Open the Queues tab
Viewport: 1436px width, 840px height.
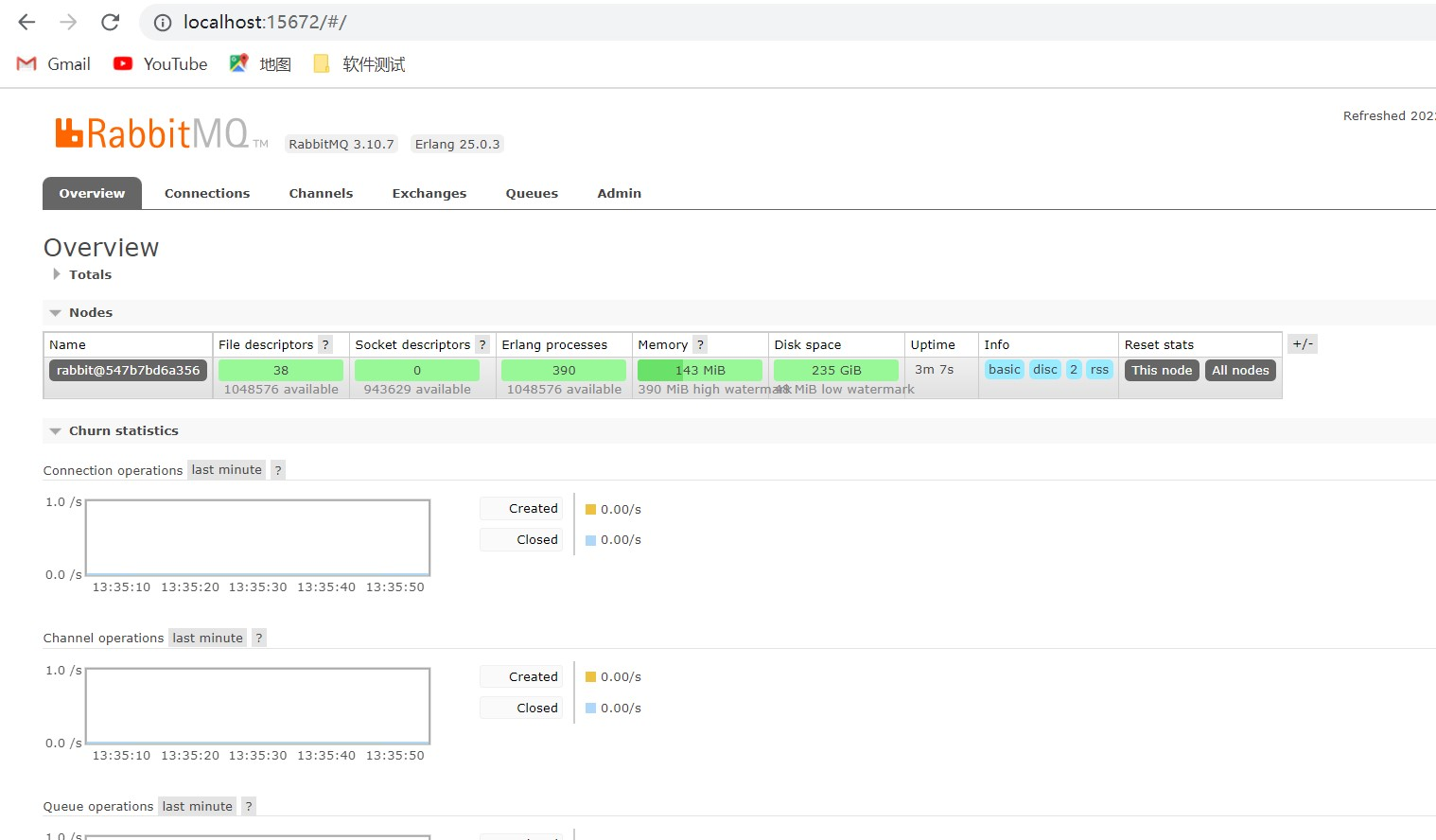pos(532,193)
